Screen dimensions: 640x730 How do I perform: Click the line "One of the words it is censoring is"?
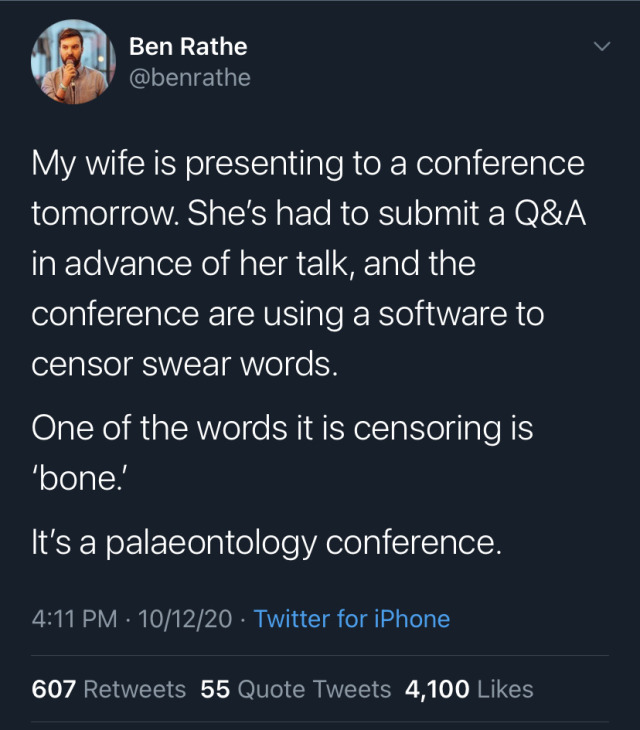click(x=282, y=429)
